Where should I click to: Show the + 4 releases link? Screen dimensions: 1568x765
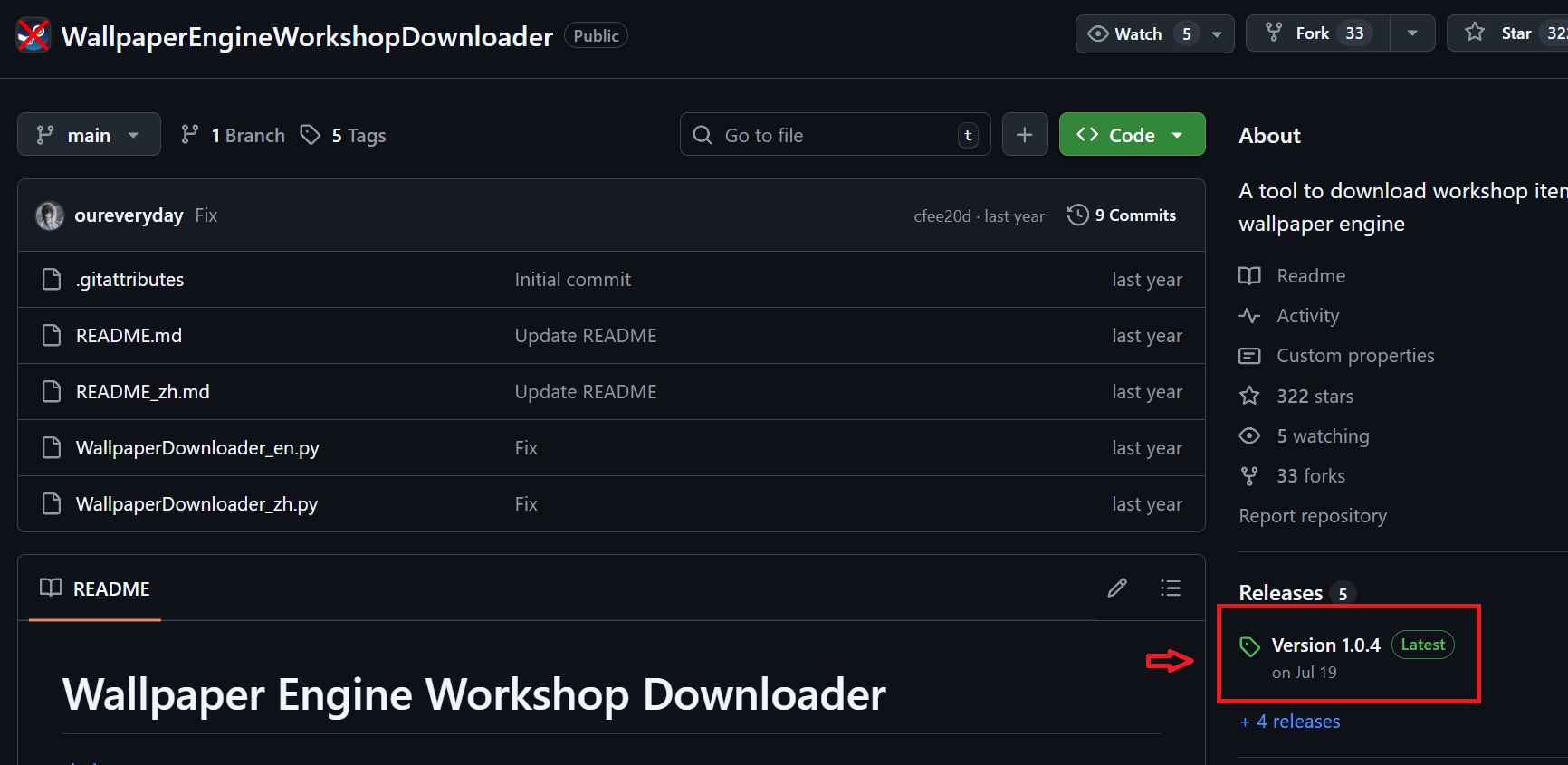click(1290, 722)
